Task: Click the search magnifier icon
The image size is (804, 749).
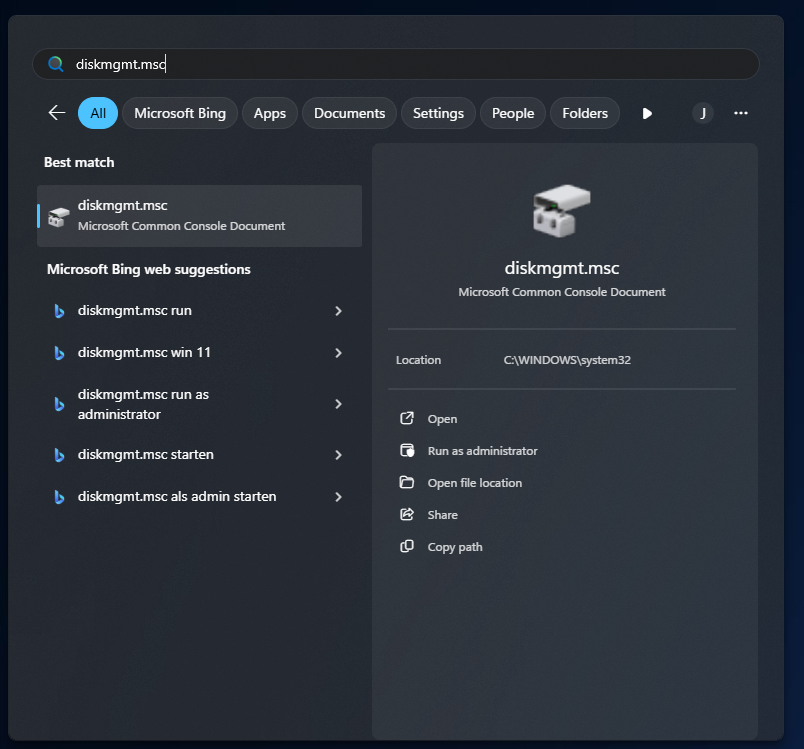Action: [56, 64]
